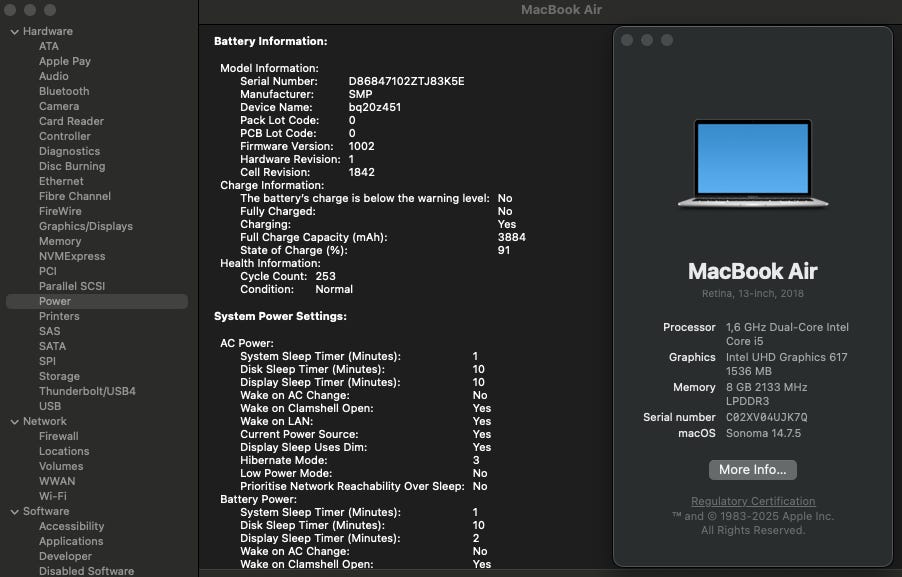The image size is (902, 577).
Task: Select Firewall under Network
Action: tap(59, 436)
